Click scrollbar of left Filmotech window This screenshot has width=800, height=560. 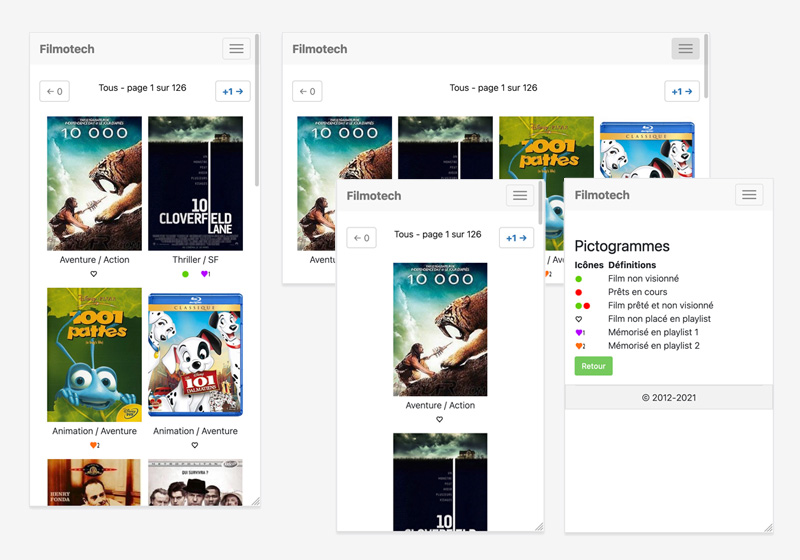tap(257, 110)
